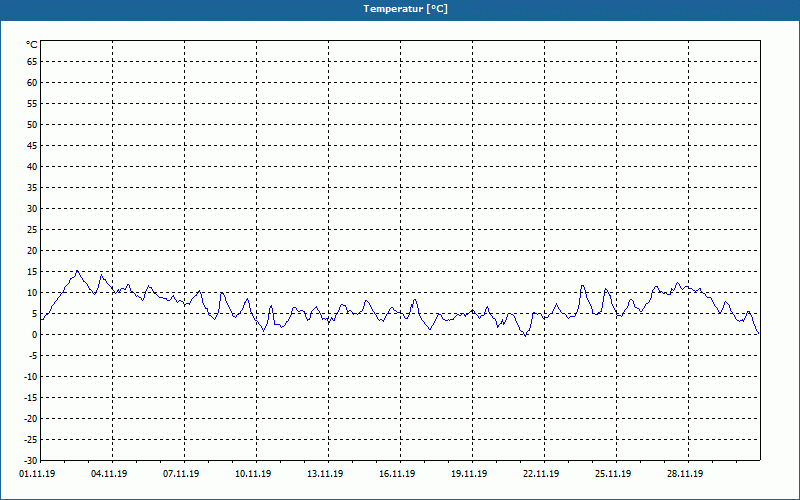The height and width of the screenshot is (500, 800).
Task: Click the 60 y-axis value
Action: click(x=32, y=83)
